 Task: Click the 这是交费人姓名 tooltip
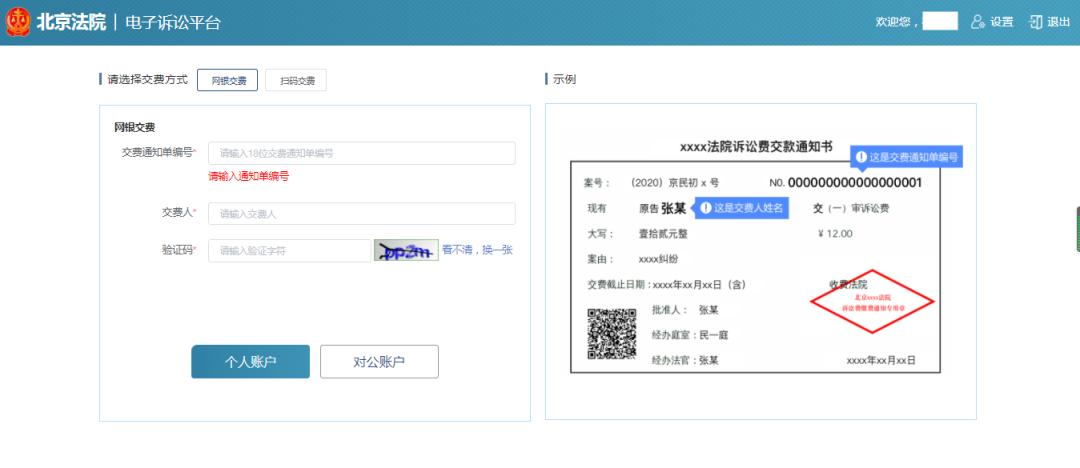[x=740, y=208]
